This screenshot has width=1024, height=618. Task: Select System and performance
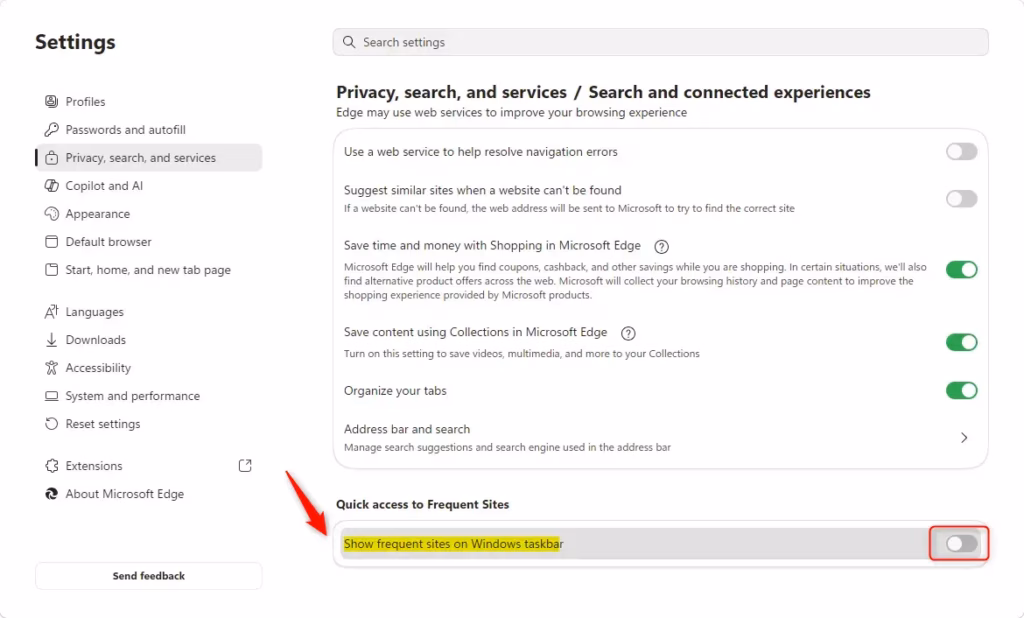tap(149, 396)
